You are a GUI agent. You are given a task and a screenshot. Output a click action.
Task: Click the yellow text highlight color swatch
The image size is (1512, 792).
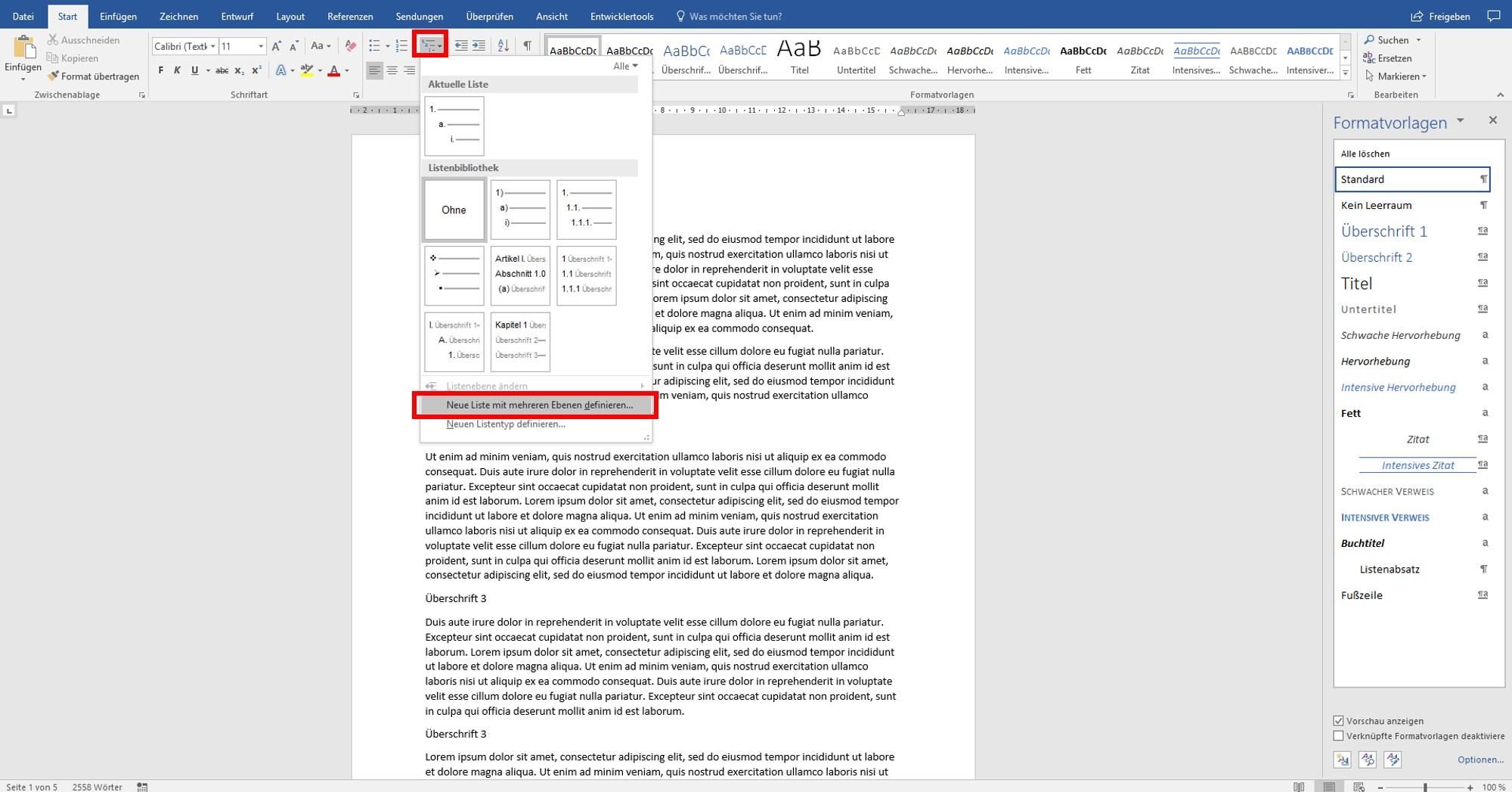306,70
